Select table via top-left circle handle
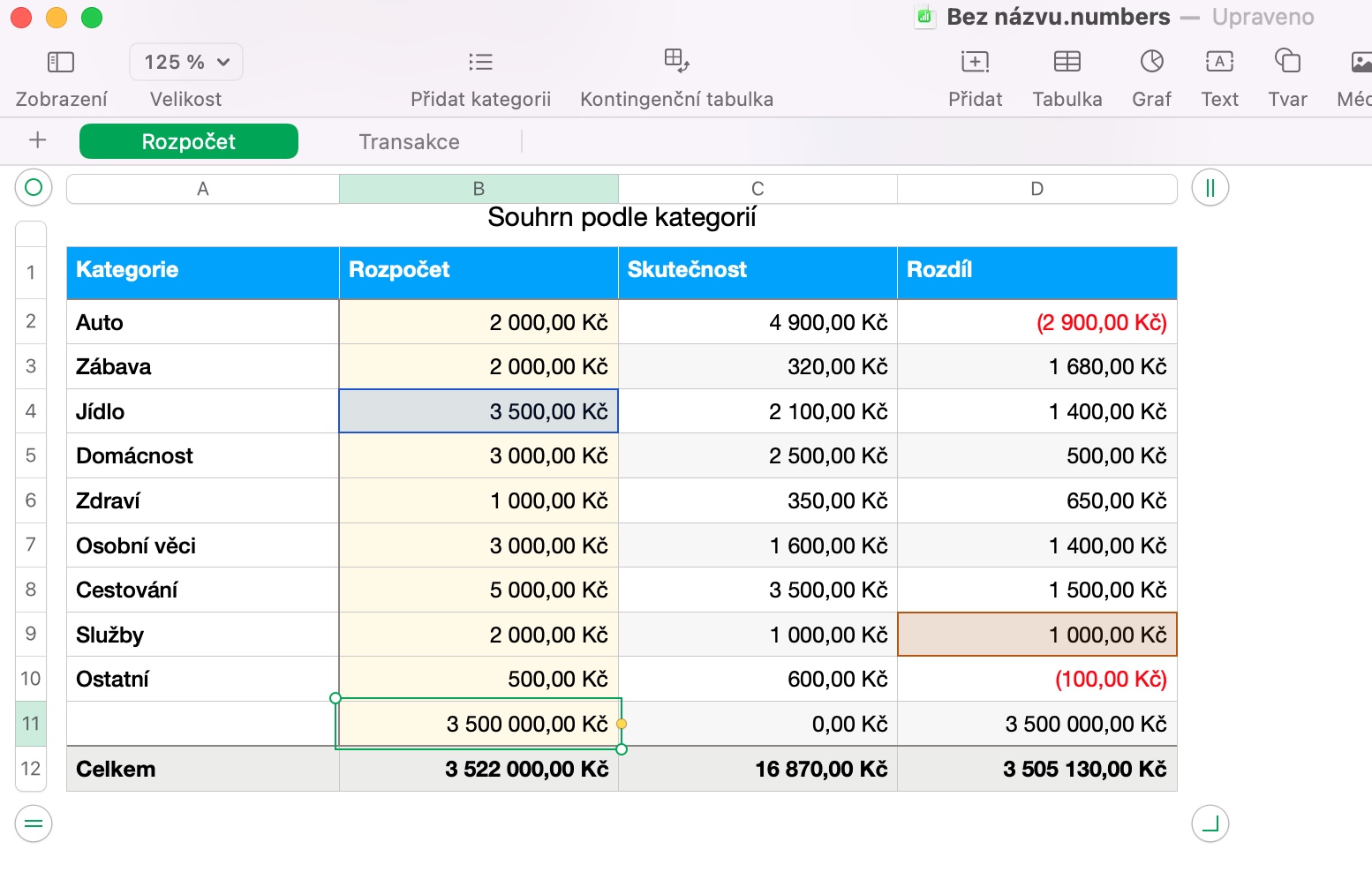The height and width of the screenshot is (872, 1372). click(x=34, y=187)
